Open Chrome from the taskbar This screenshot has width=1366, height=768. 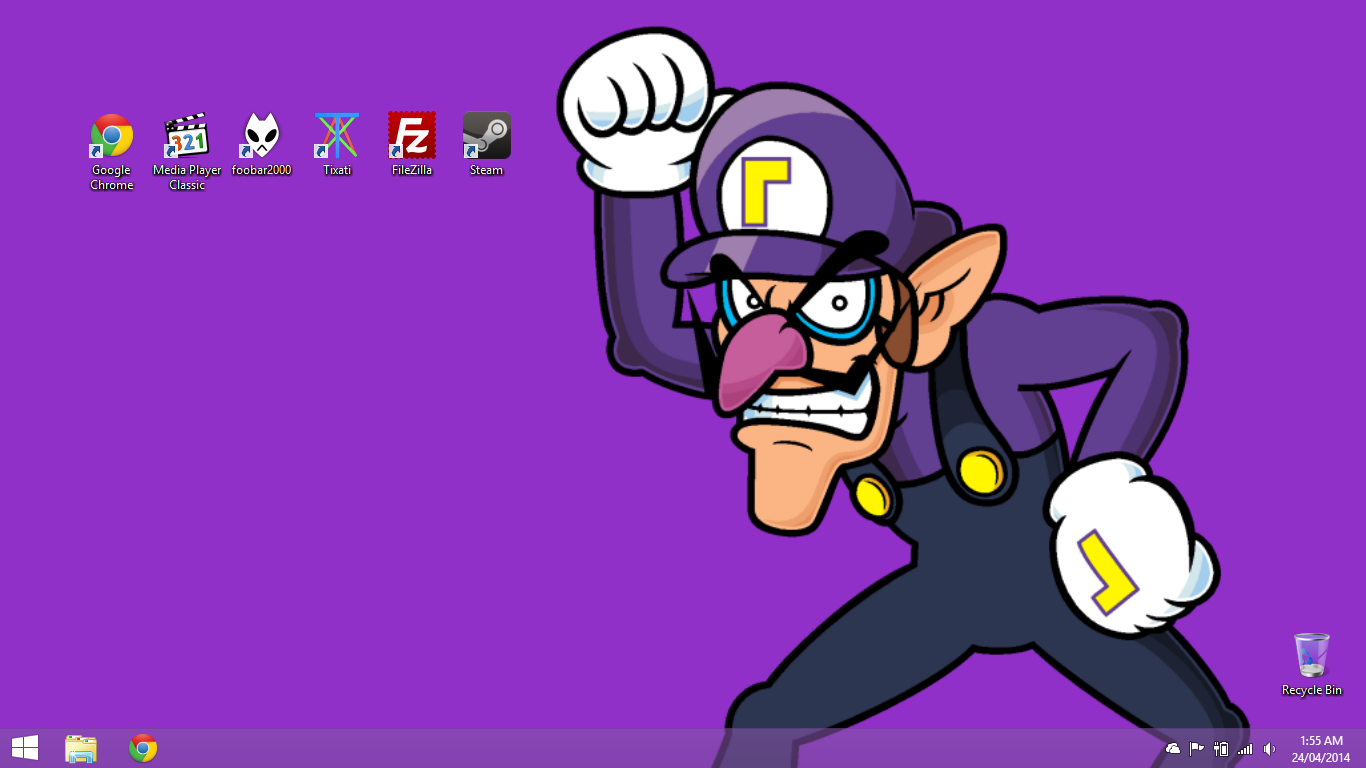click(143, 748)
